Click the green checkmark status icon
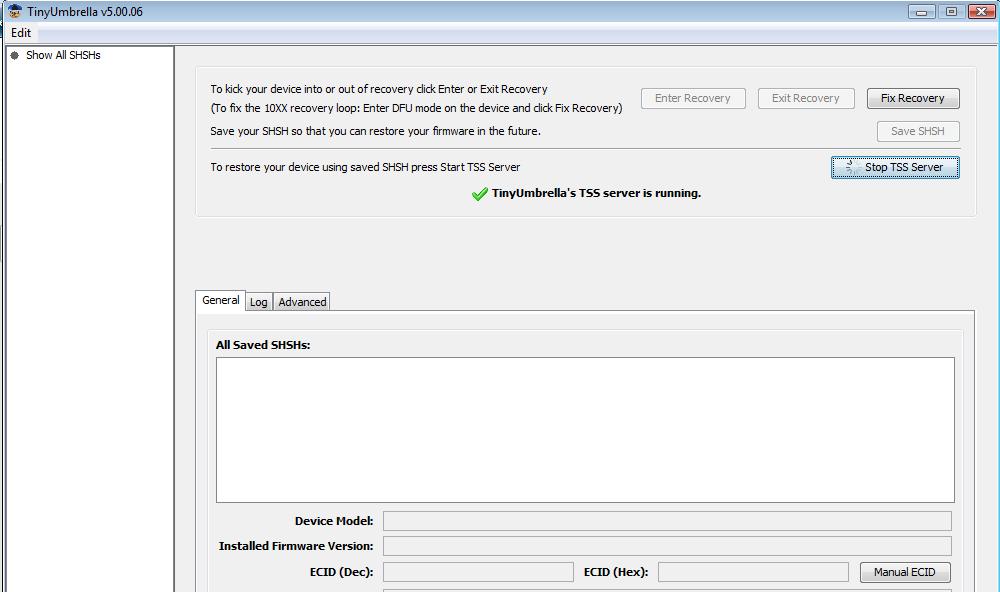Viewport: 1000px width, 592px height. coord(480,194)
